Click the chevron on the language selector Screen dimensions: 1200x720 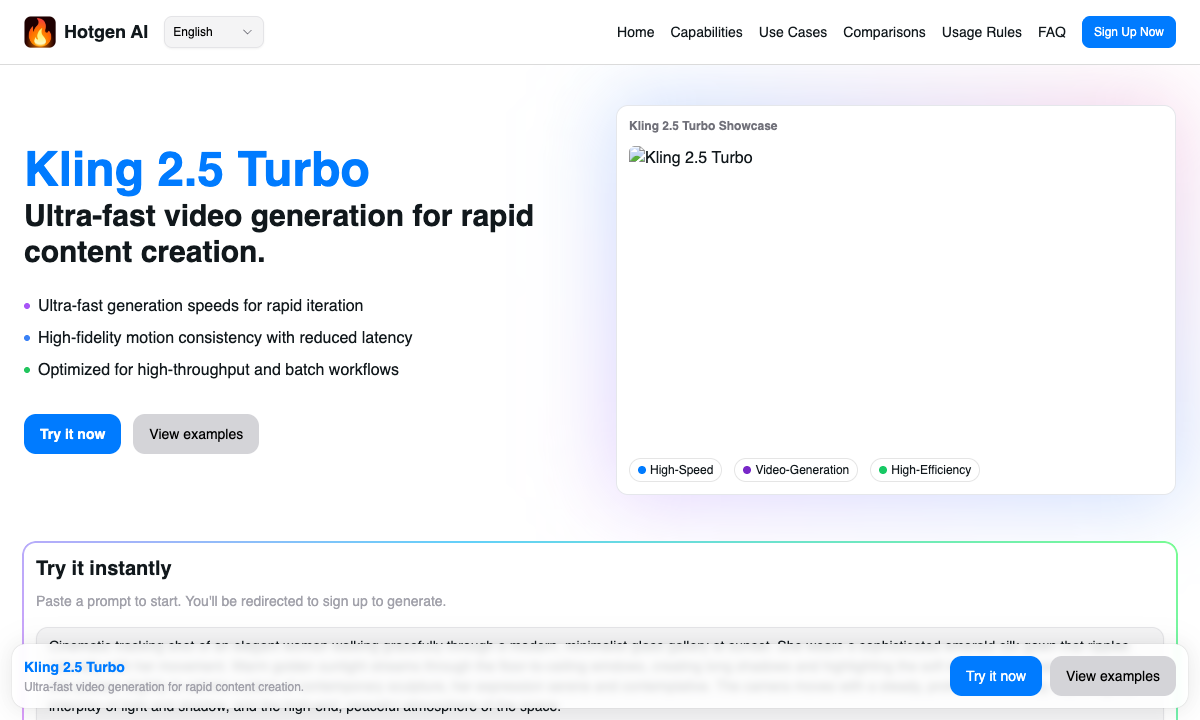click(245, 31)
